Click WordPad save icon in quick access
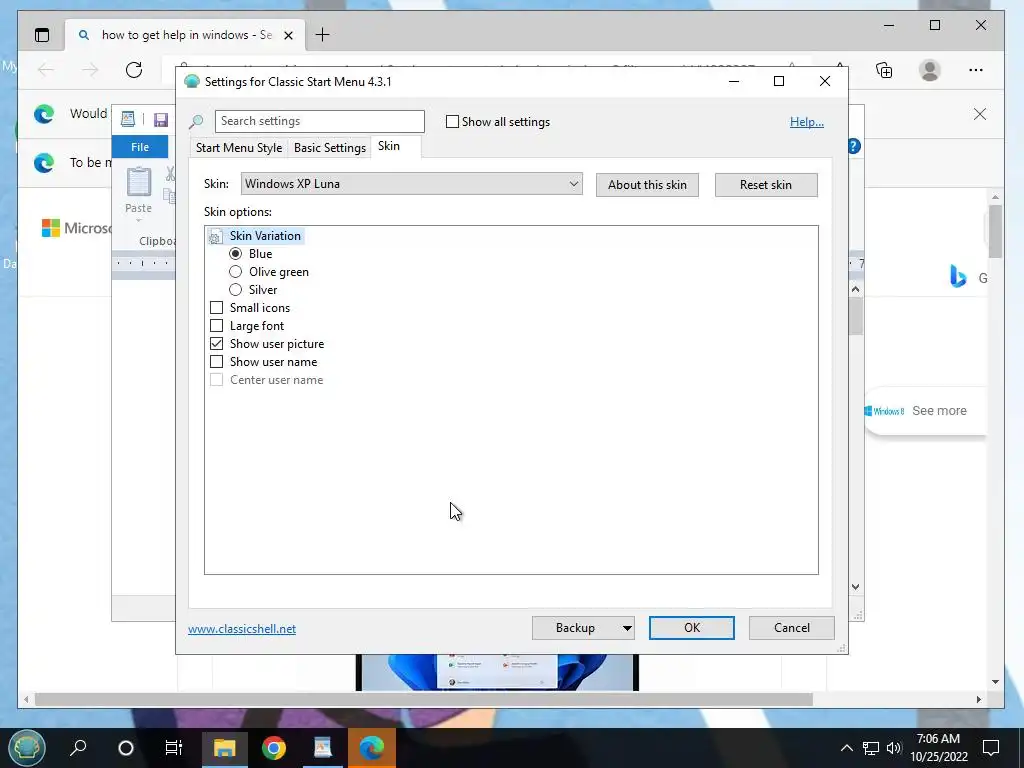The width and height of the screenshot is (1024, 768). pos(161,120)
